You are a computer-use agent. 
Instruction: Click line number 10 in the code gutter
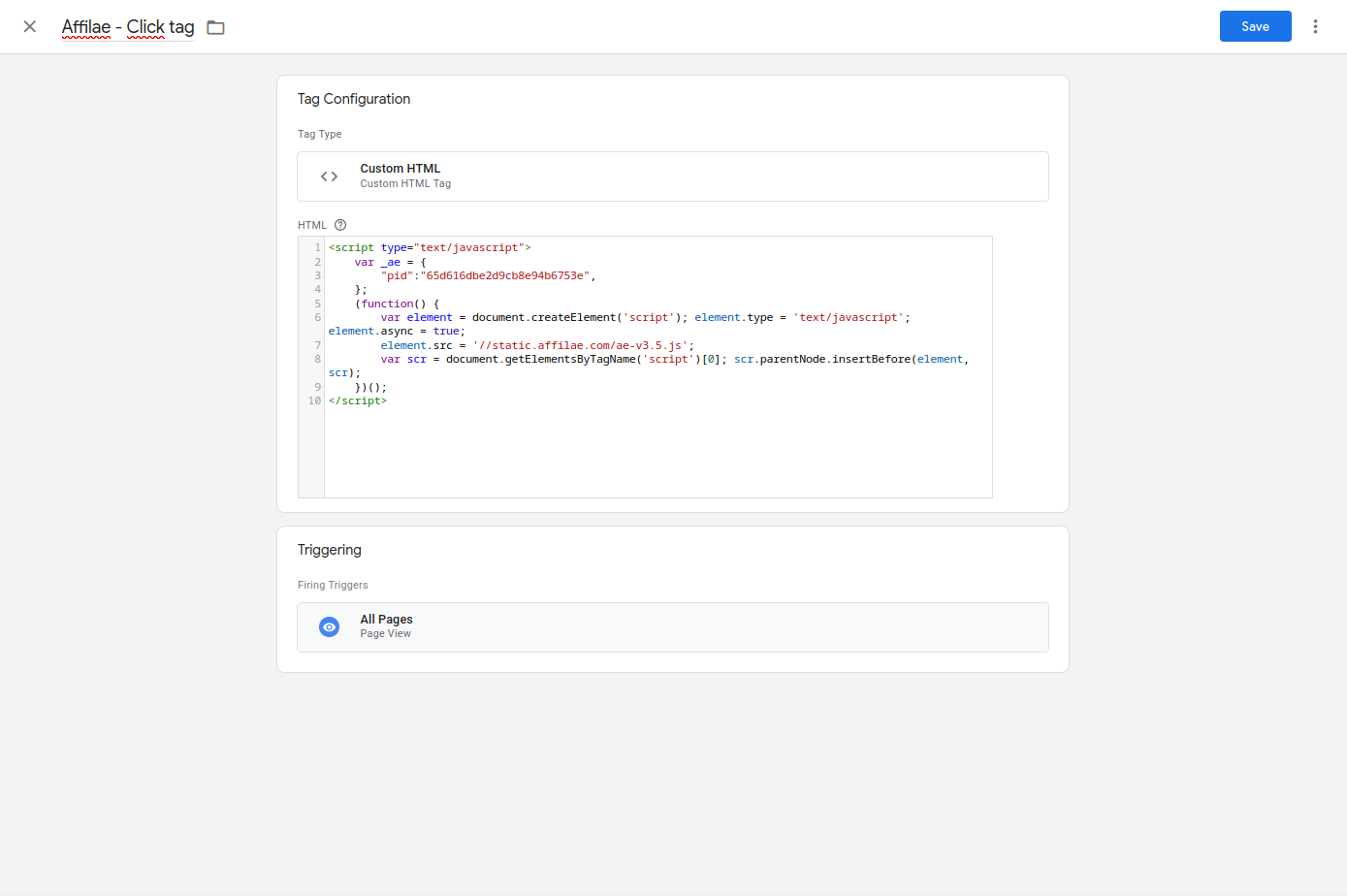314,401
